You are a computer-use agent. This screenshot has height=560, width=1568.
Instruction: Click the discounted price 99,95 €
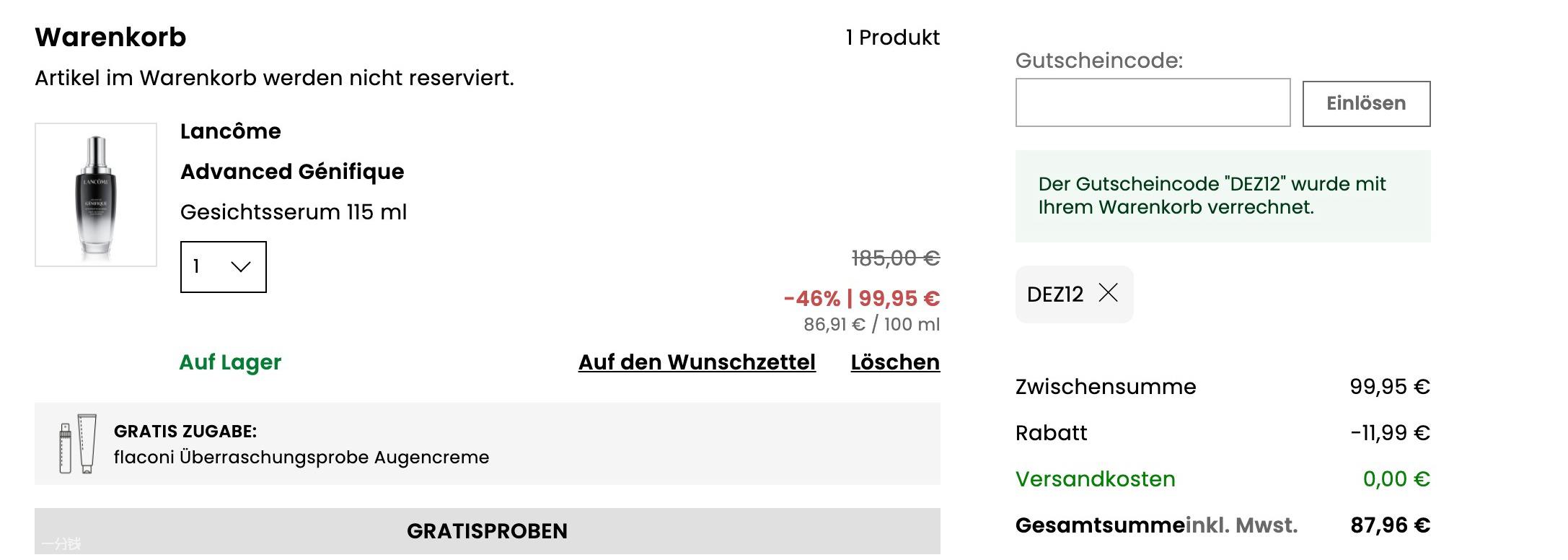point(899,298)
